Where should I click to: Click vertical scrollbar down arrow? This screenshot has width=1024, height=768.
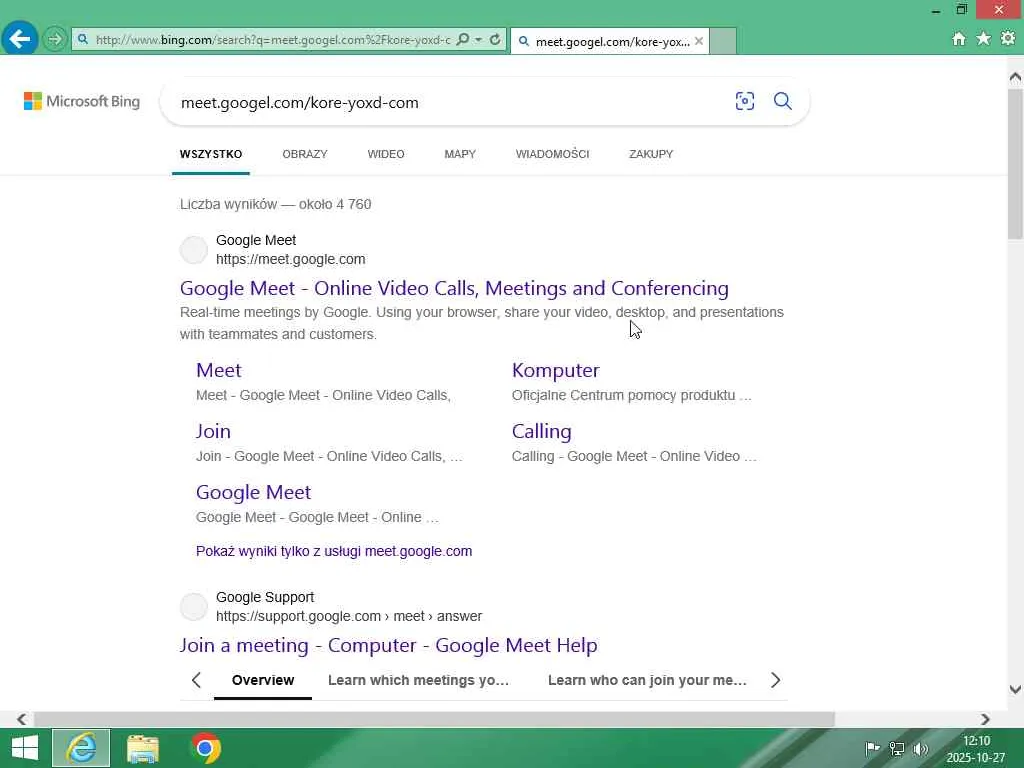[x=1015, y=689]
